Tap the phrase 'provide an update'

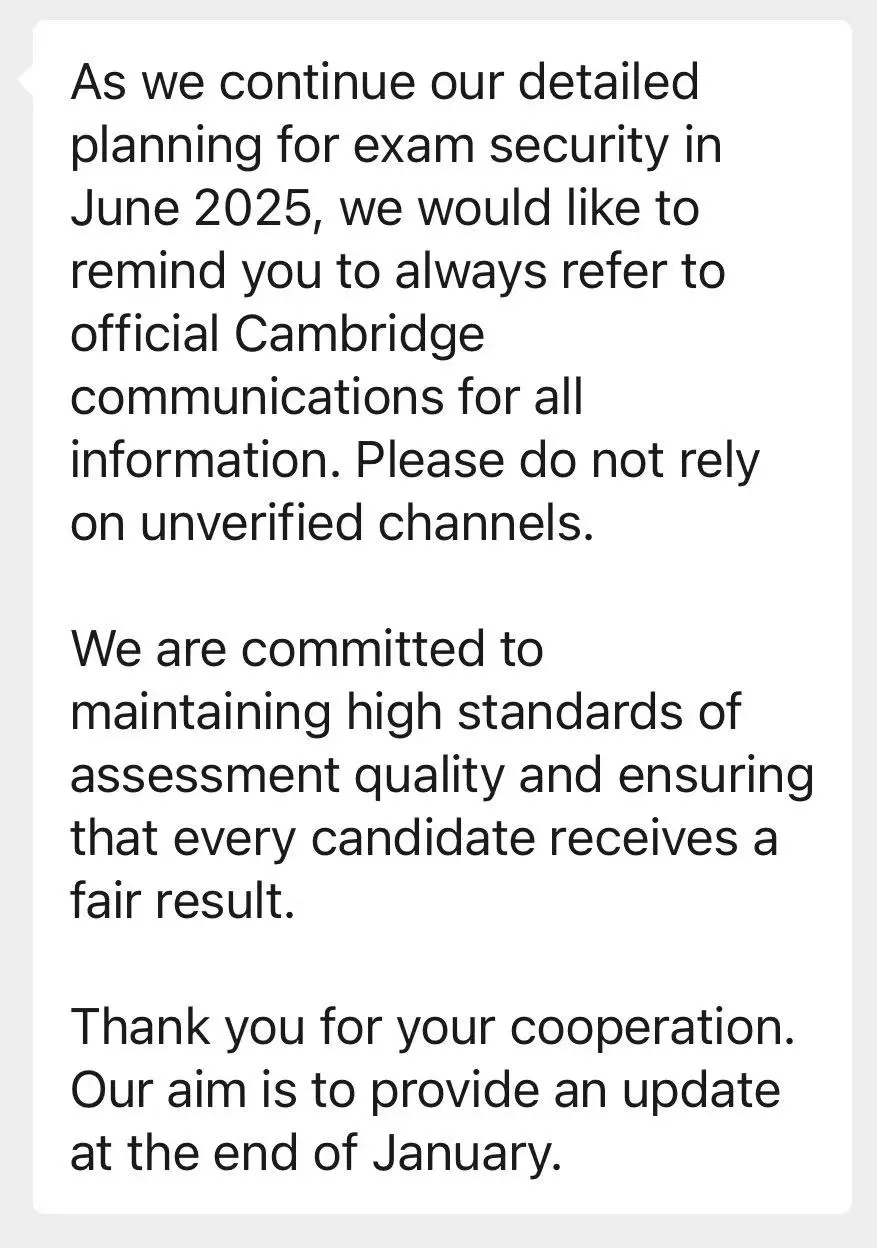tap(574, 1092)
